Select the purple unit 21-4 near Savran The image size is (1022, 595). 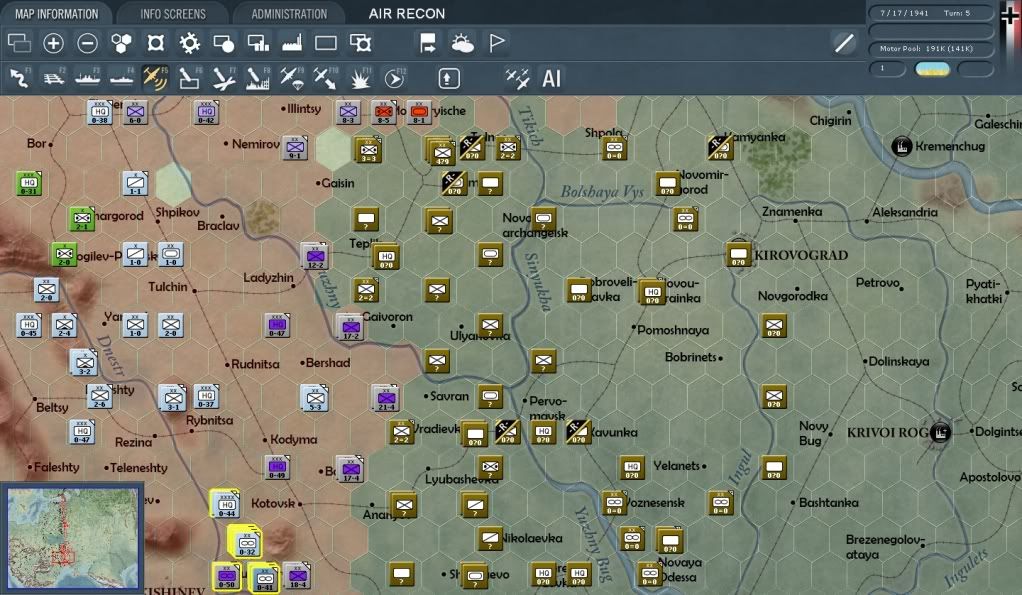pos(386,398)
